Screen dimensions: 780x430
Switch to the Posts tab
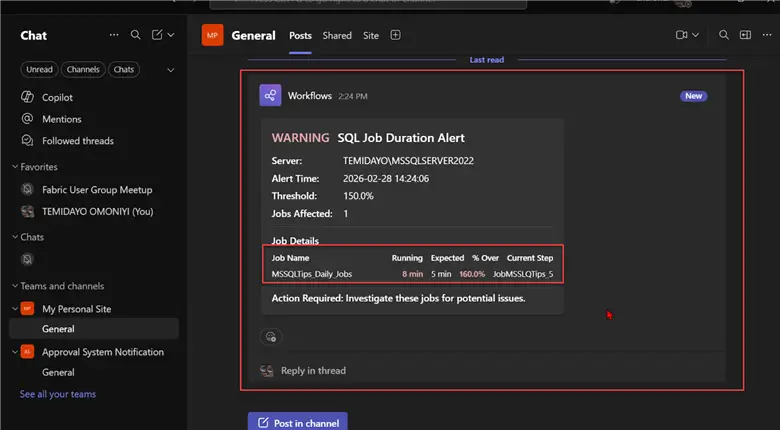click(x=300, y=35)
